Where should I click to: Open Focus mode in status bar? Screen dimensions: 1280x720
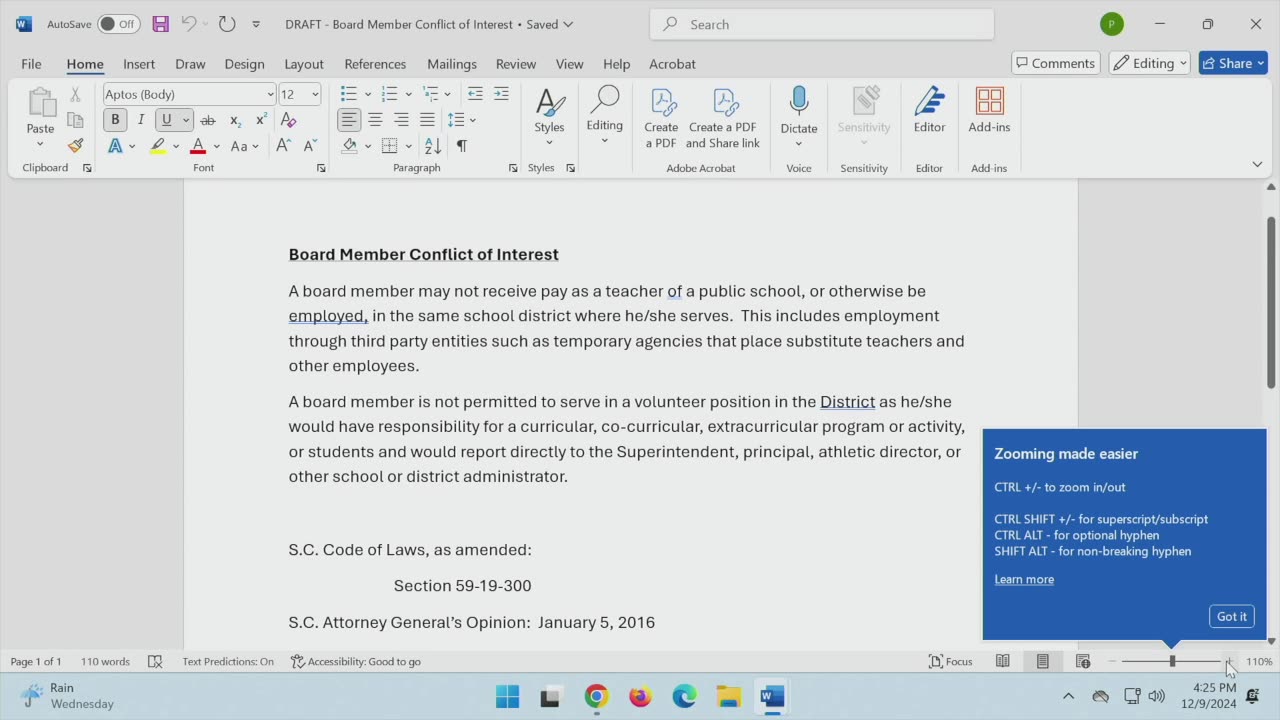click(x=950, y=661)
